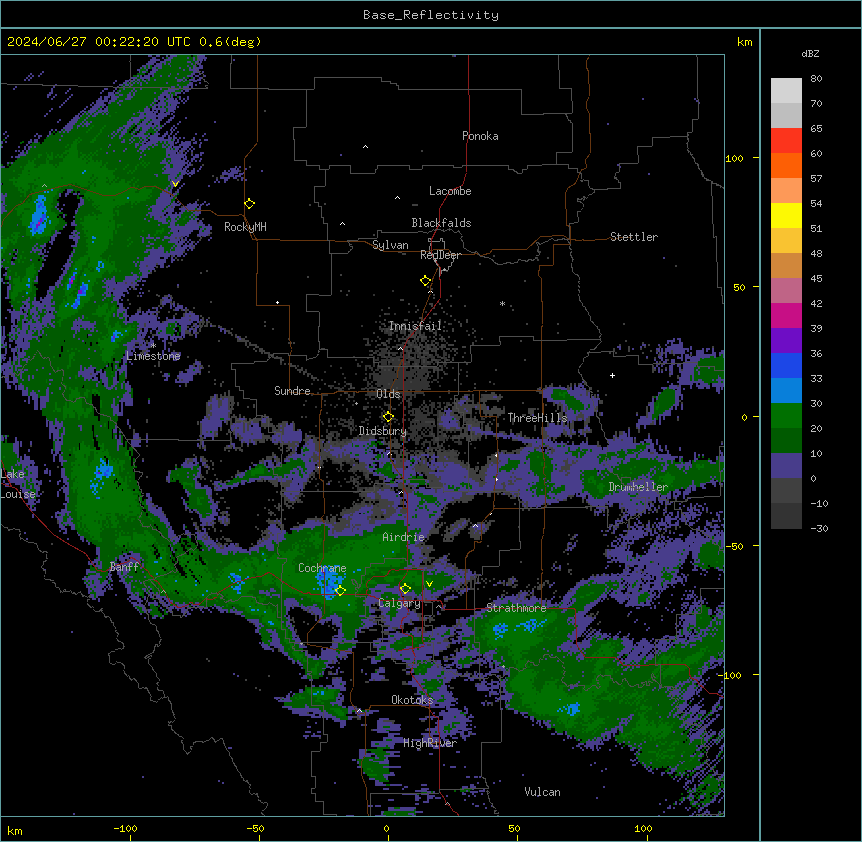Select the yellow diamond marker south of RedDeer
Screen dimensions: 862x842
425,281
